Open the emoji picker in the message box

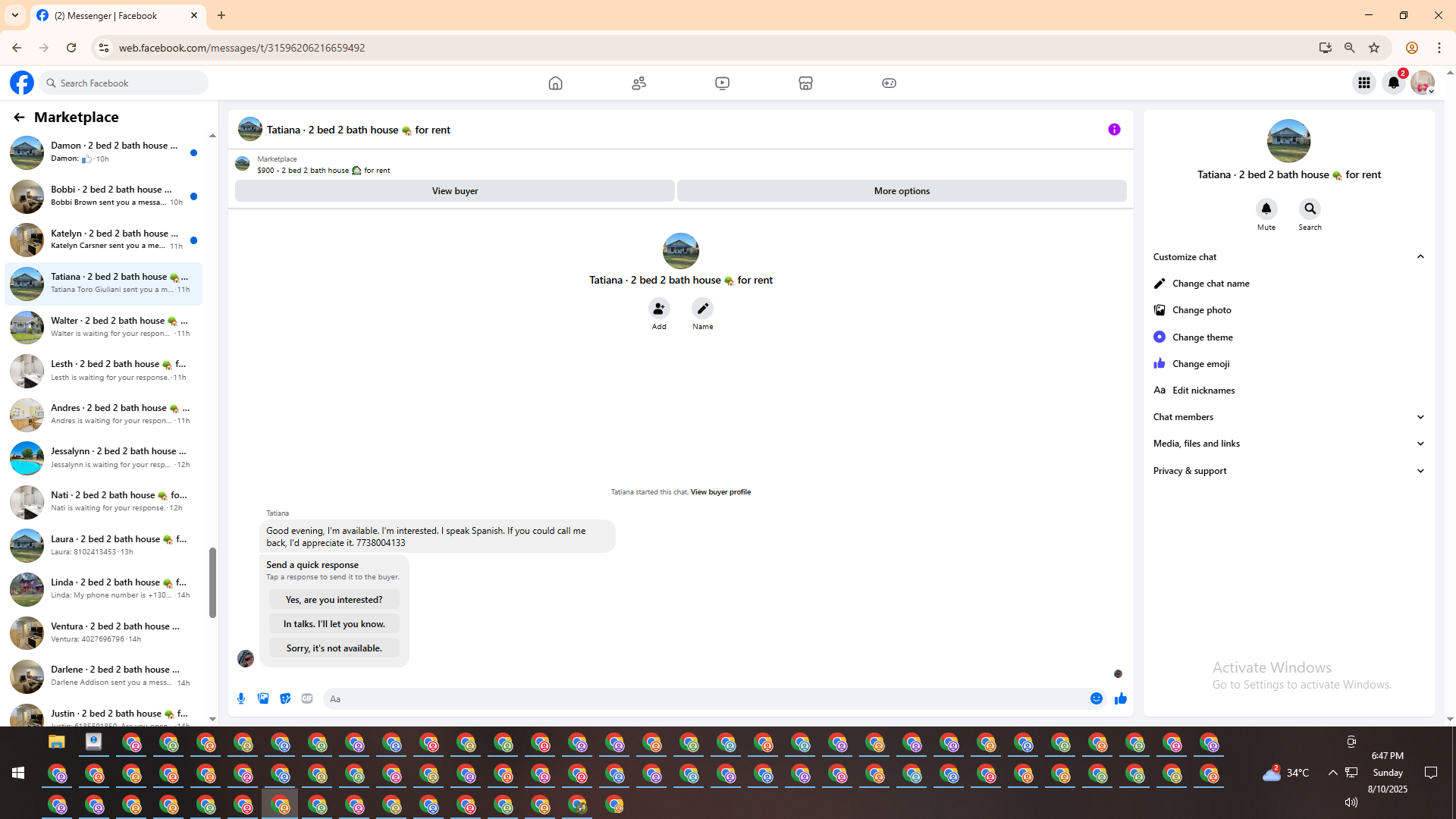pos(1097,698)
